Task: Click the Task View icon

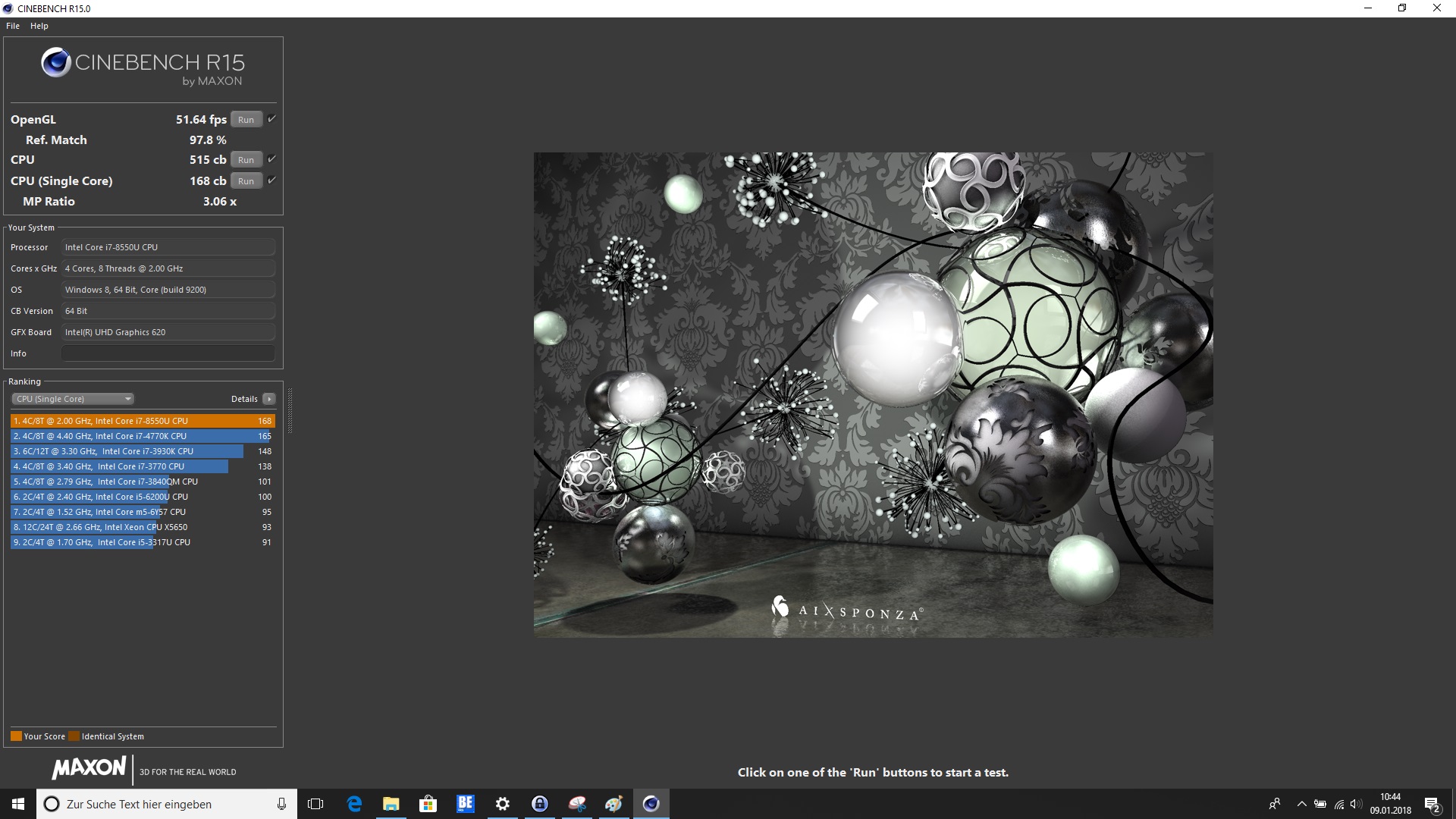Action: point(315,804)
